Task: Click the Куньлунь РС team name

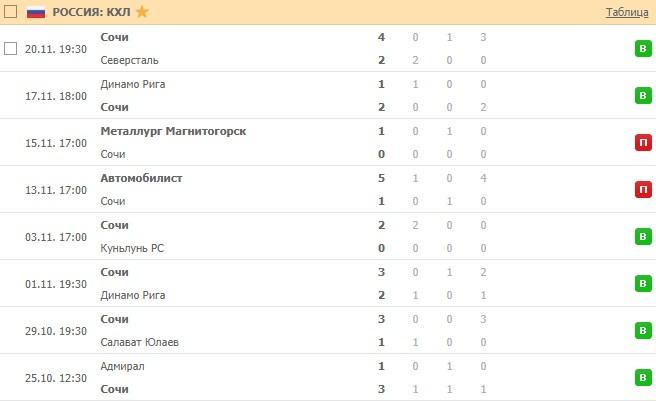Action: point(131,248)
